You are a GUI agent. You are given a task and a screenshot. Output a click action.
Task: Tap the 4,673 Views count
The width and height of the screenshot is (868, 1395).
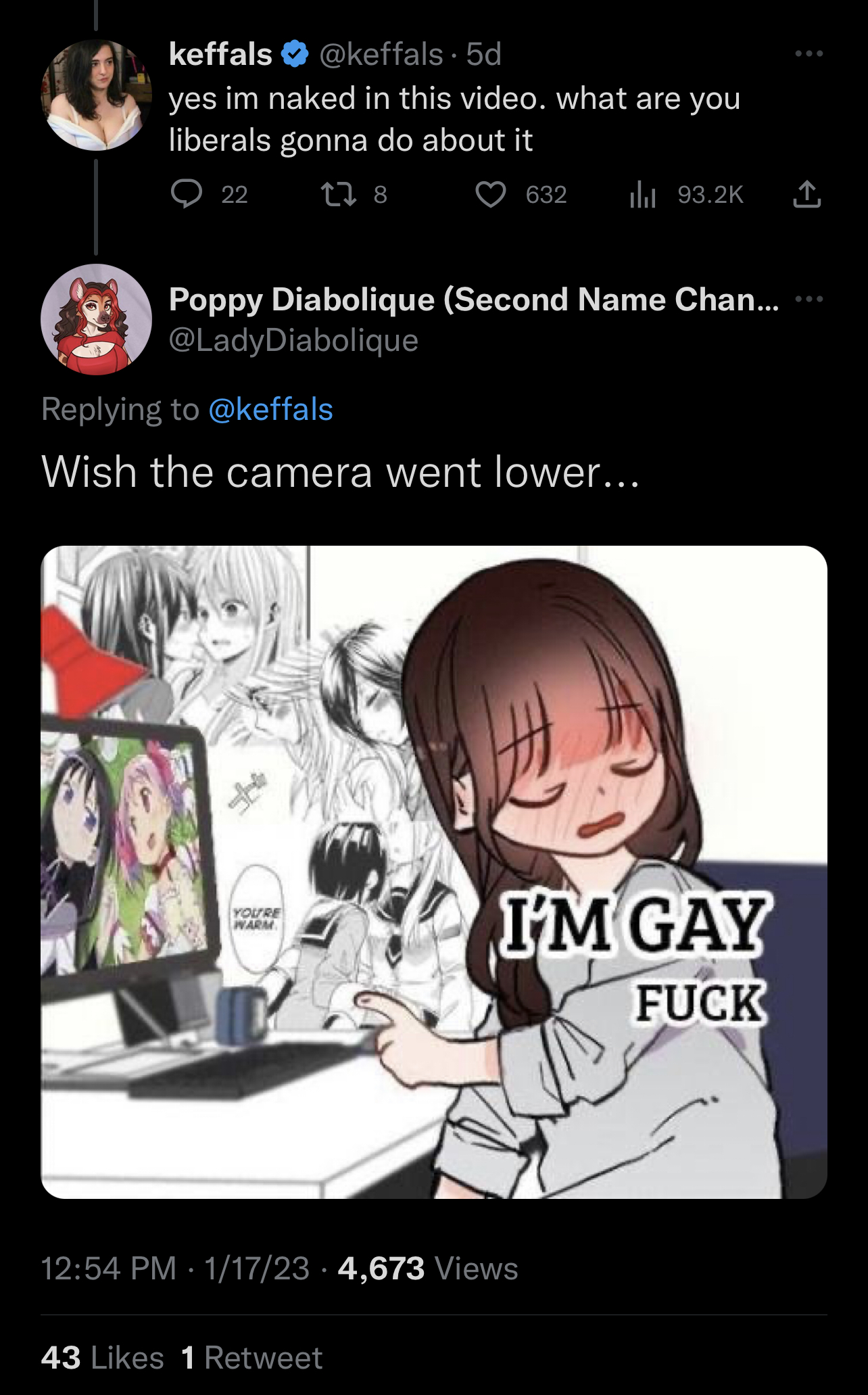pos(428,1268)
